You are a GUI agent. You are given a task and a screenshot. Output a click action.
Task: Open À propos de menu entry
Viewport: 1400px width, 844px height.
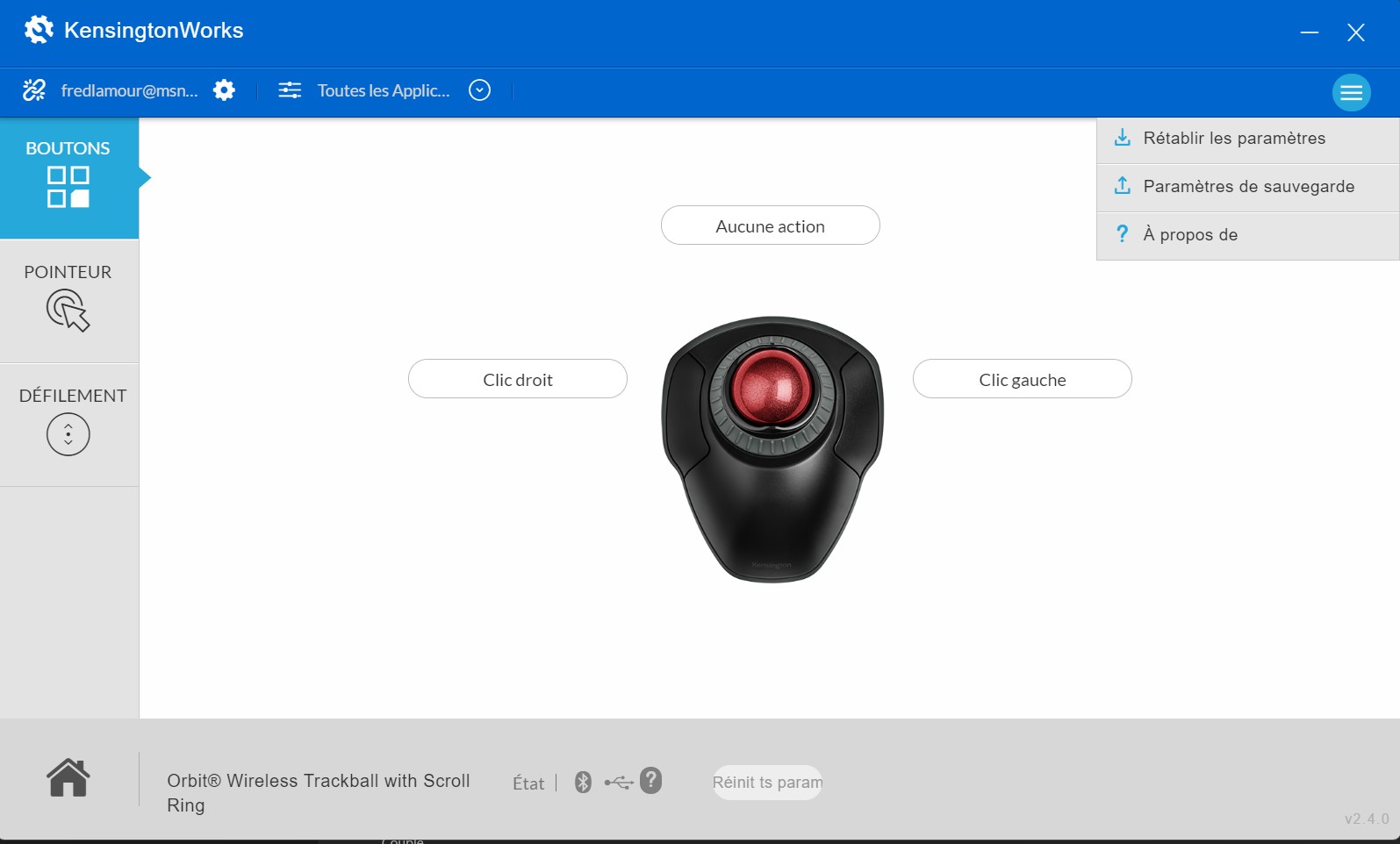(x=1248, y=235)
